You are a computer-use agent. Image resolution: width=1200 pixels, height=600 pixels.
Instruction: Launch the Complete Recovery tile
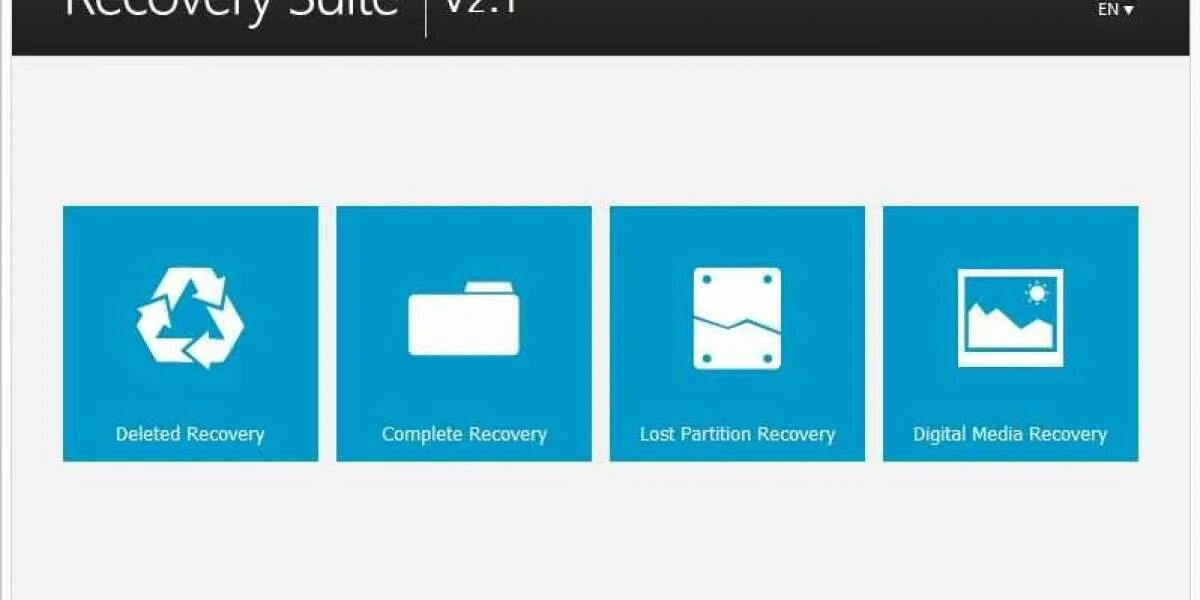coord(464,334)
